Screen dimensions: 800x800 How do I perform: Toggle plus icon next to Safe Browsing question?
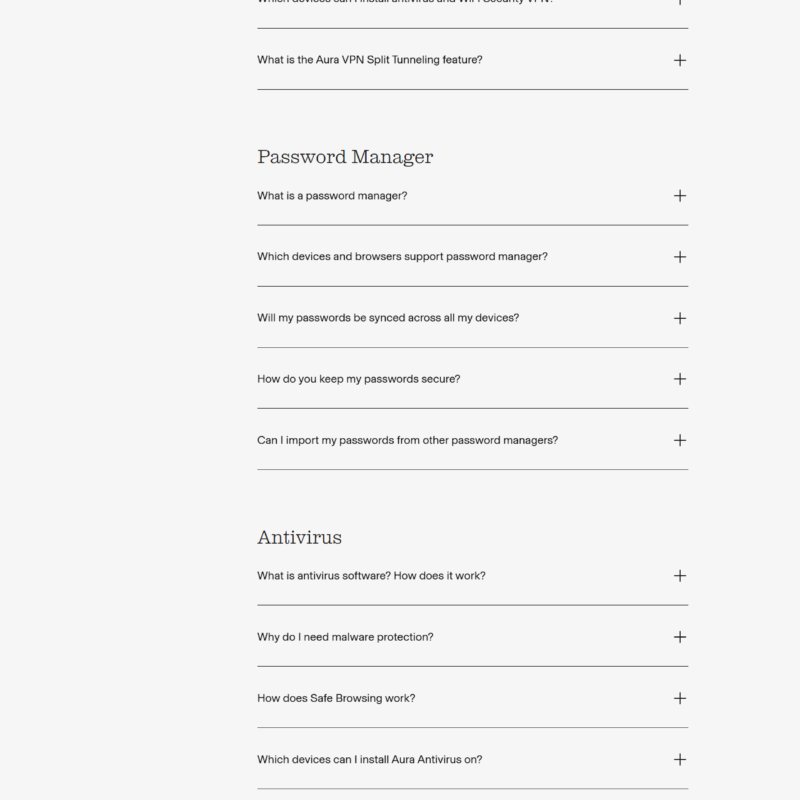point(680,698)
